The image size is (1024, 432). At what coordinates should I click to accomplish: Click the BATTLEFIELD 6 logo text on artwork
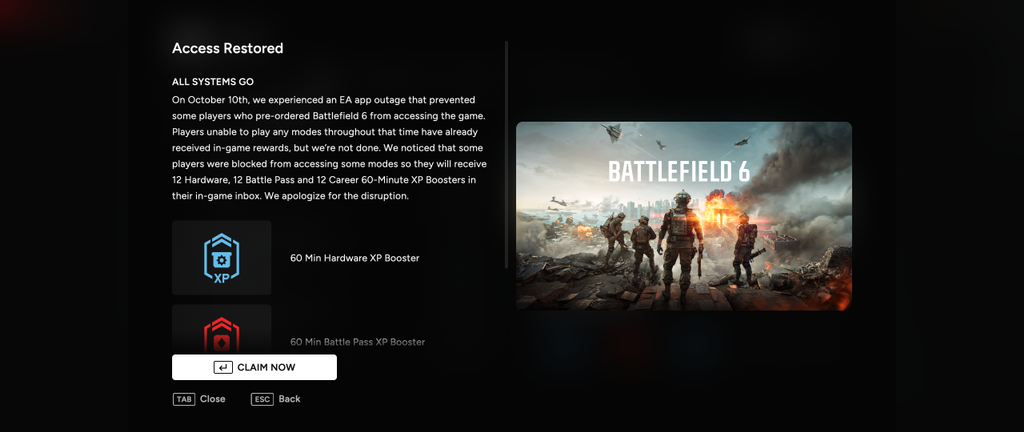tap(679, 170)
